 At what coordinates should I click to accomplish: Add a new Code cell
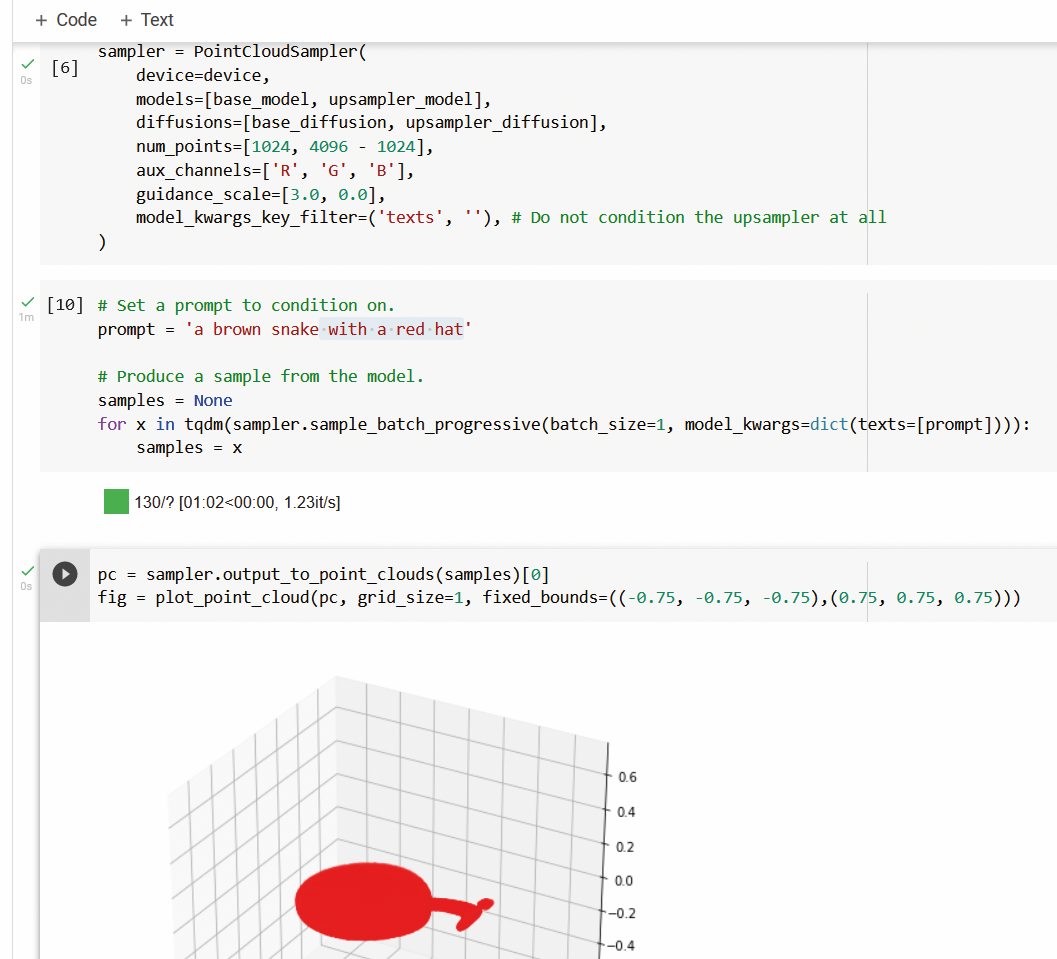pyautogui.click(x=66, y=20)
